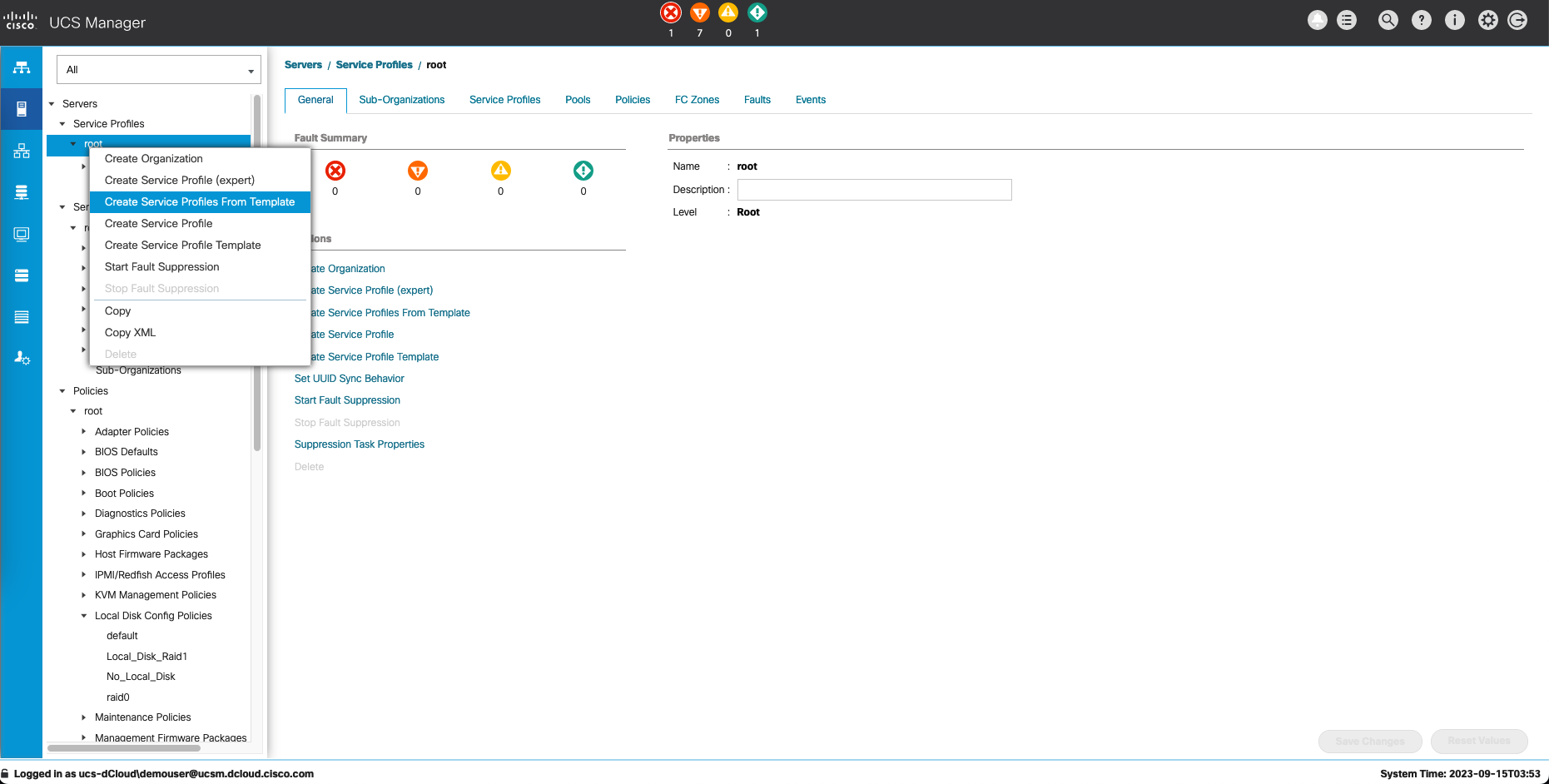The image size is (1549, 784).
Task: Open the Equipment section in sidebar
Action: click(x=22, y=67)
